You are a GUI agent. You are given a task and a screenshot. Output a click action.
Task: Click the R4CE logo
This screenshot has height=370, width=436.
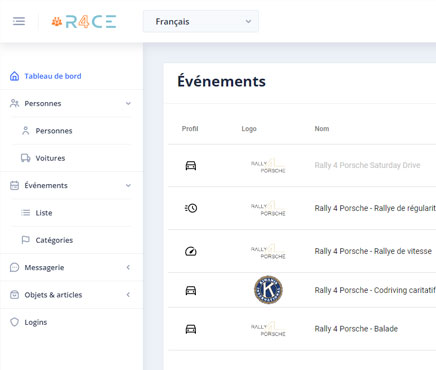coord(84,22)
